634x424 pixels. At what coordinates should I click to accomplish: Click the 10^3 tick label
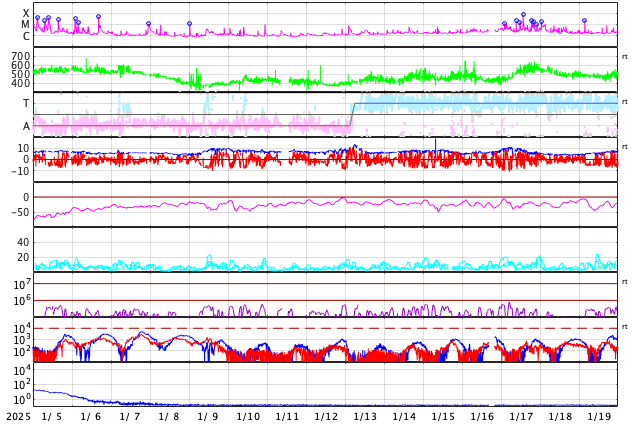coord(22,340)
